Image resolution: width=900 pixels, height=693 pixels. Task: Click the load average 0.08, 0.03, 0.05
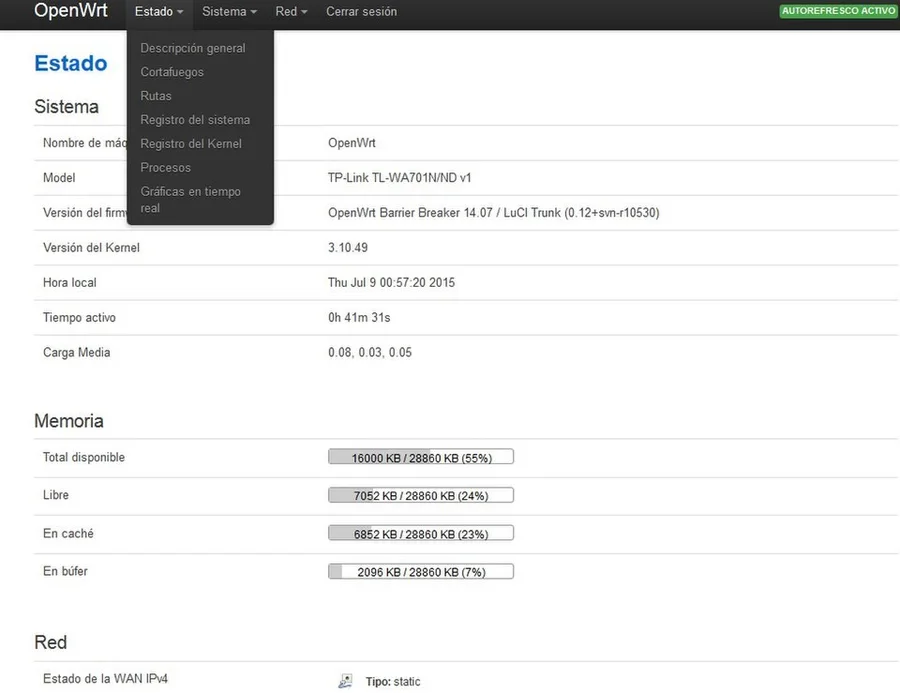(x=370, y=353)
